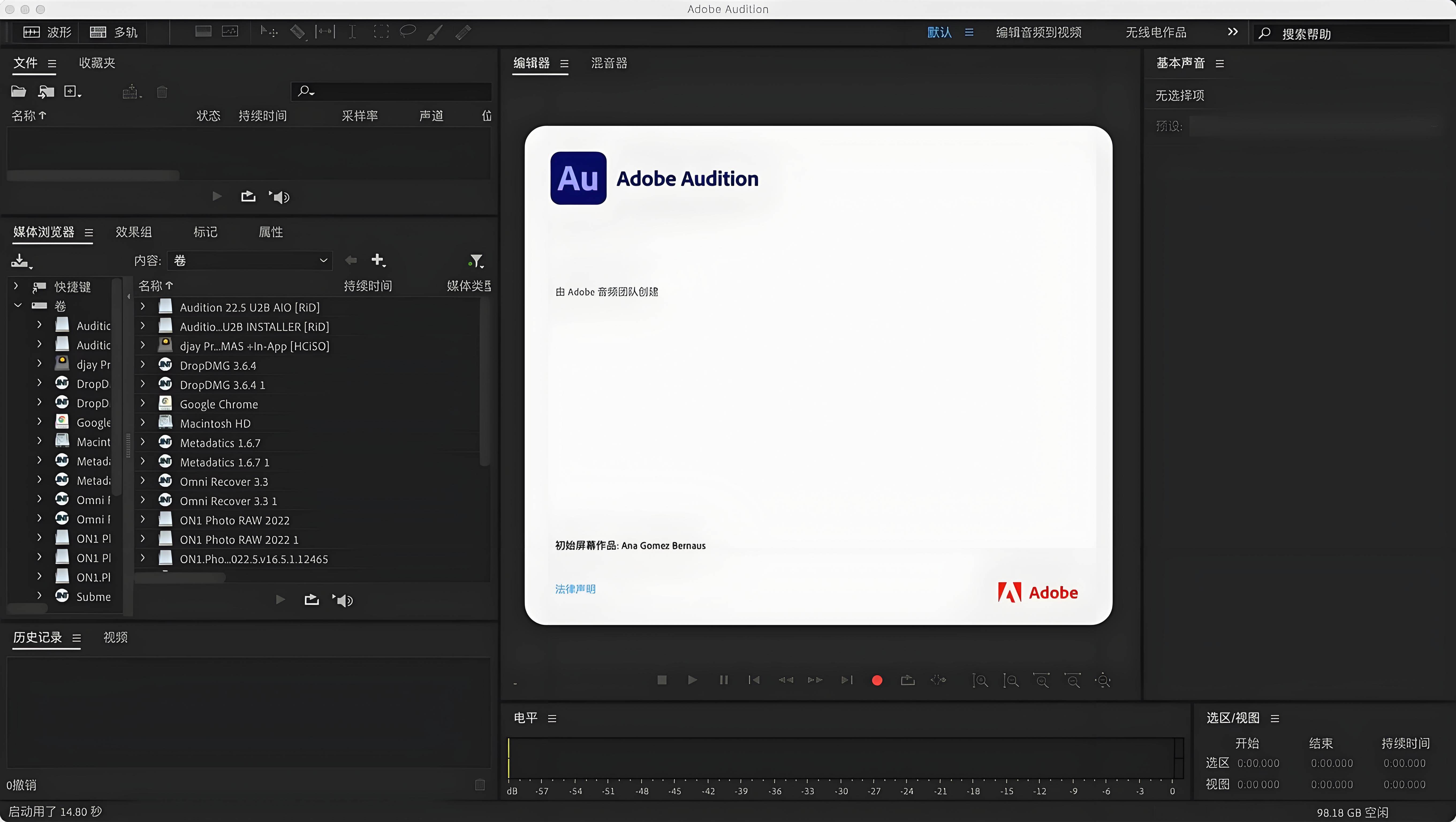
Task: Switch to the 视频 tab
Action: tap(115, 637)
